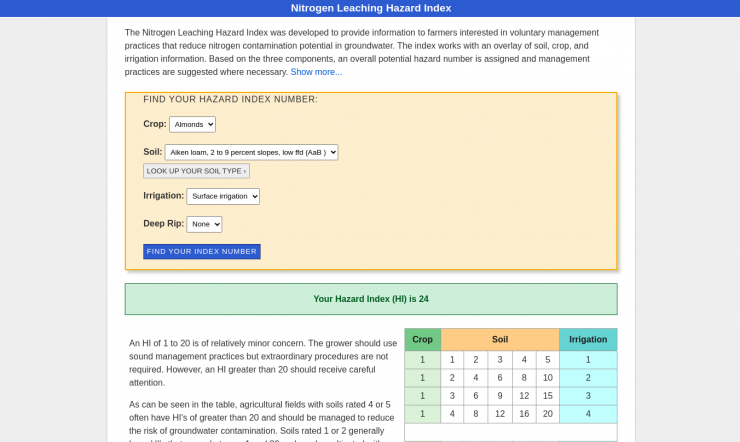The image size is (740, 442).
Task: Expand the Deep Rip dropdown
Action: [x=204, y=224]
